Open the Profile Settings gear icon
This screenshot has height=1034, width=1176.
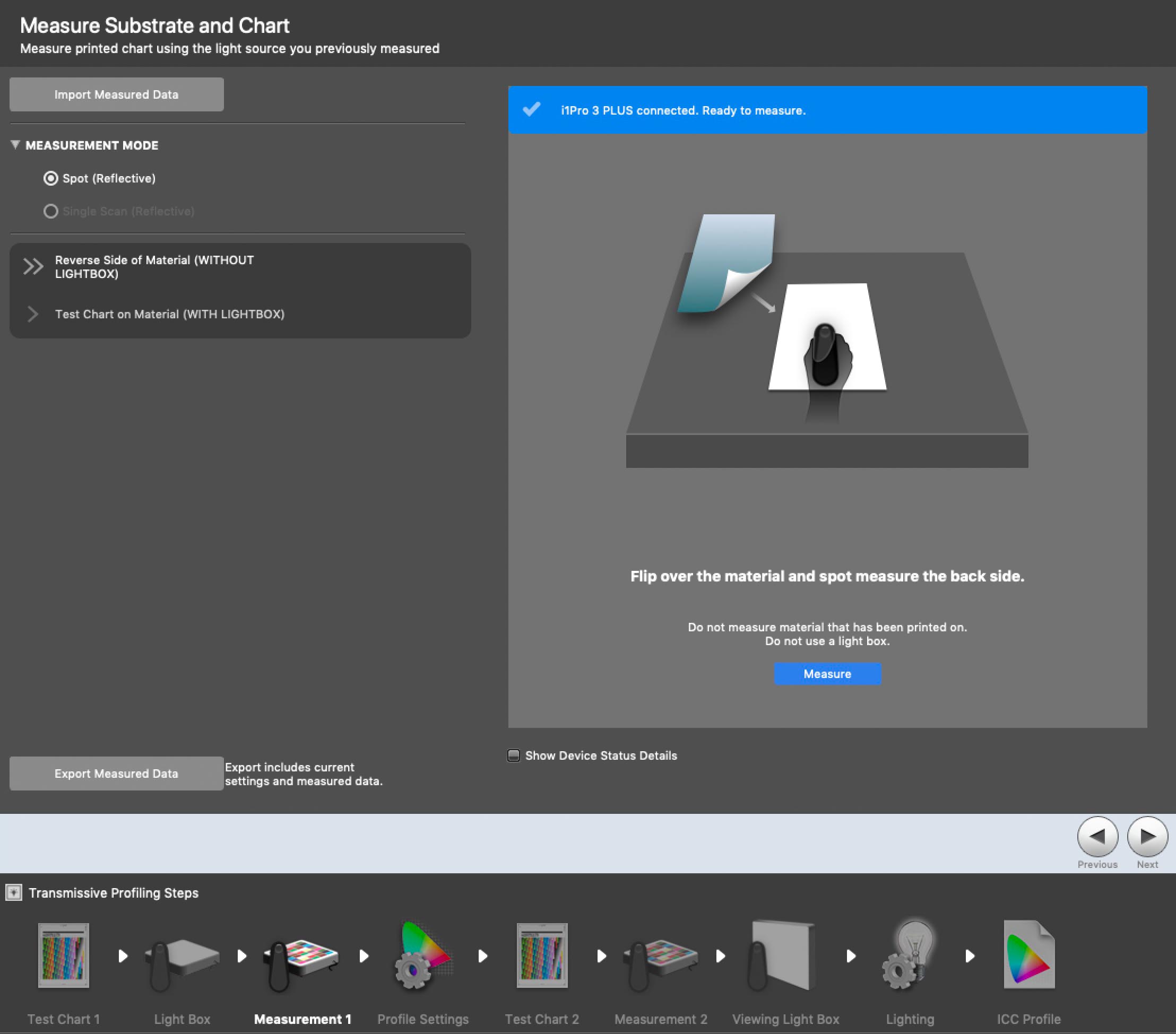pyautogui.click(x=423, y=955)
